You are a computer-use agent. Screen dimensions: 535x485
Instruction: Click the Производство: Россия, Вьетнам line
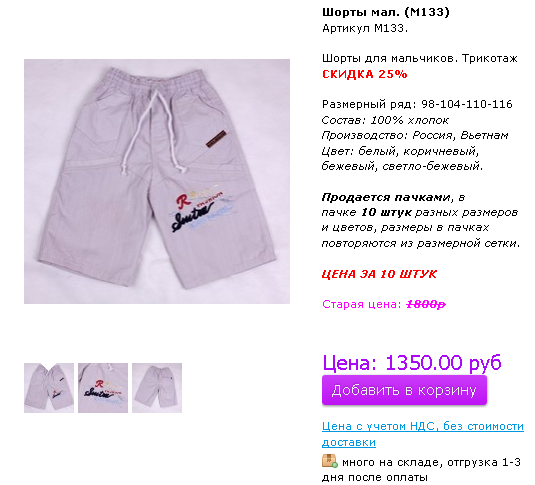(415, 135)
